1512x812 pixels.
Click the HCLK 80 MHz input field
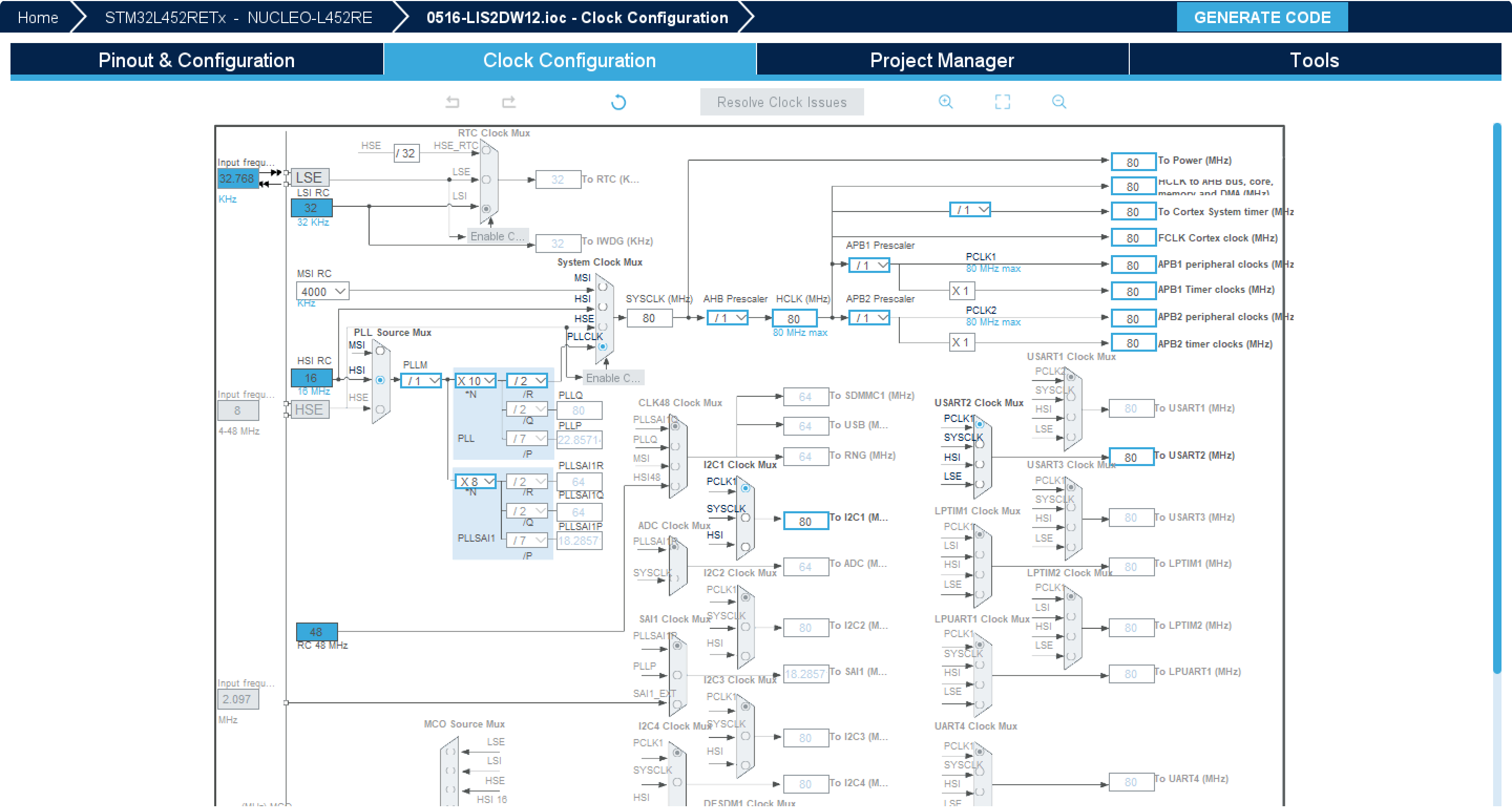794,318
